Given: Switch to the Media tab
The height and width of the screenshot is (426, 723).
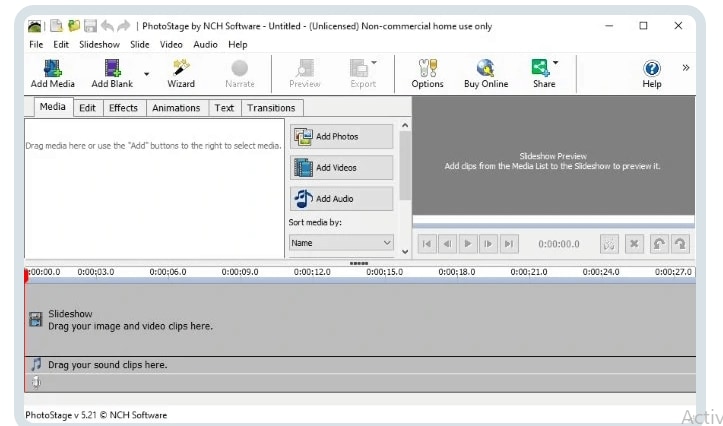Looking at the screenshot, I should 53,107.
